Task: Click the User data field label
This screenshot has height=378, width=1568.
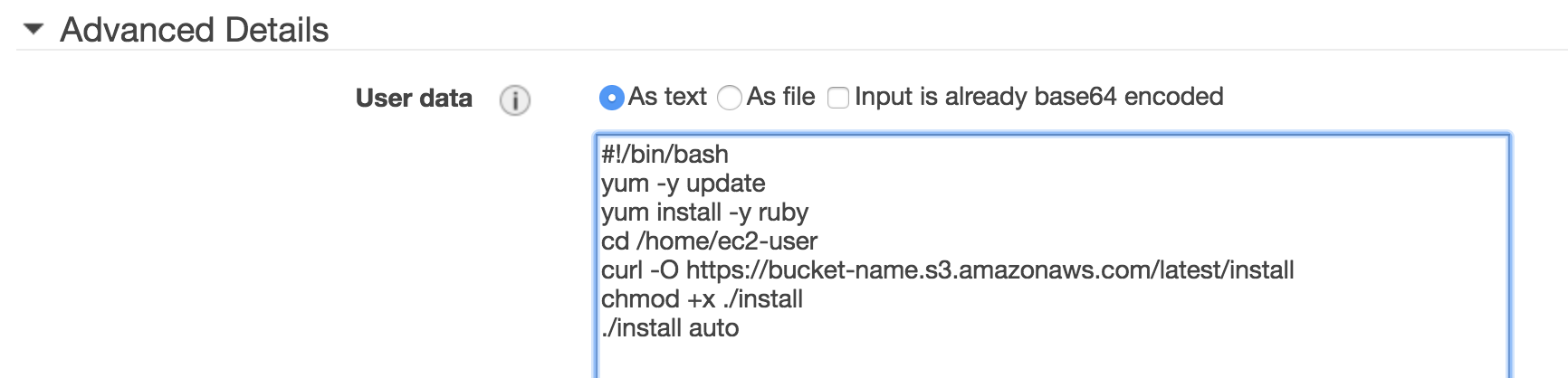Action: pyautogui.click(x=414, y=99)
